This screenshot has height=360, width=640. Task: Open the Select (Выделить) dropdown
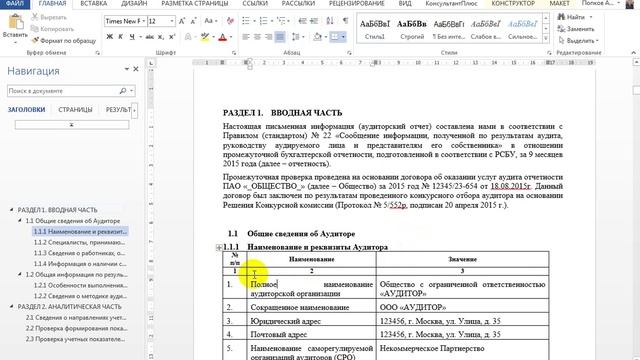(x=578, y=40)
